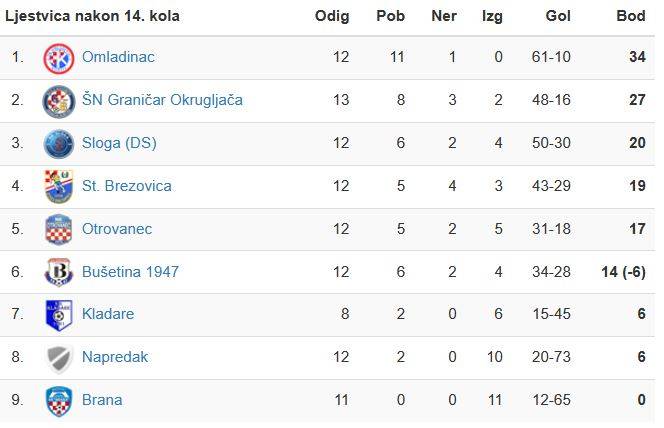Click the Bod column header
Screen dimensions: 664x428
(x=631, y=17)
